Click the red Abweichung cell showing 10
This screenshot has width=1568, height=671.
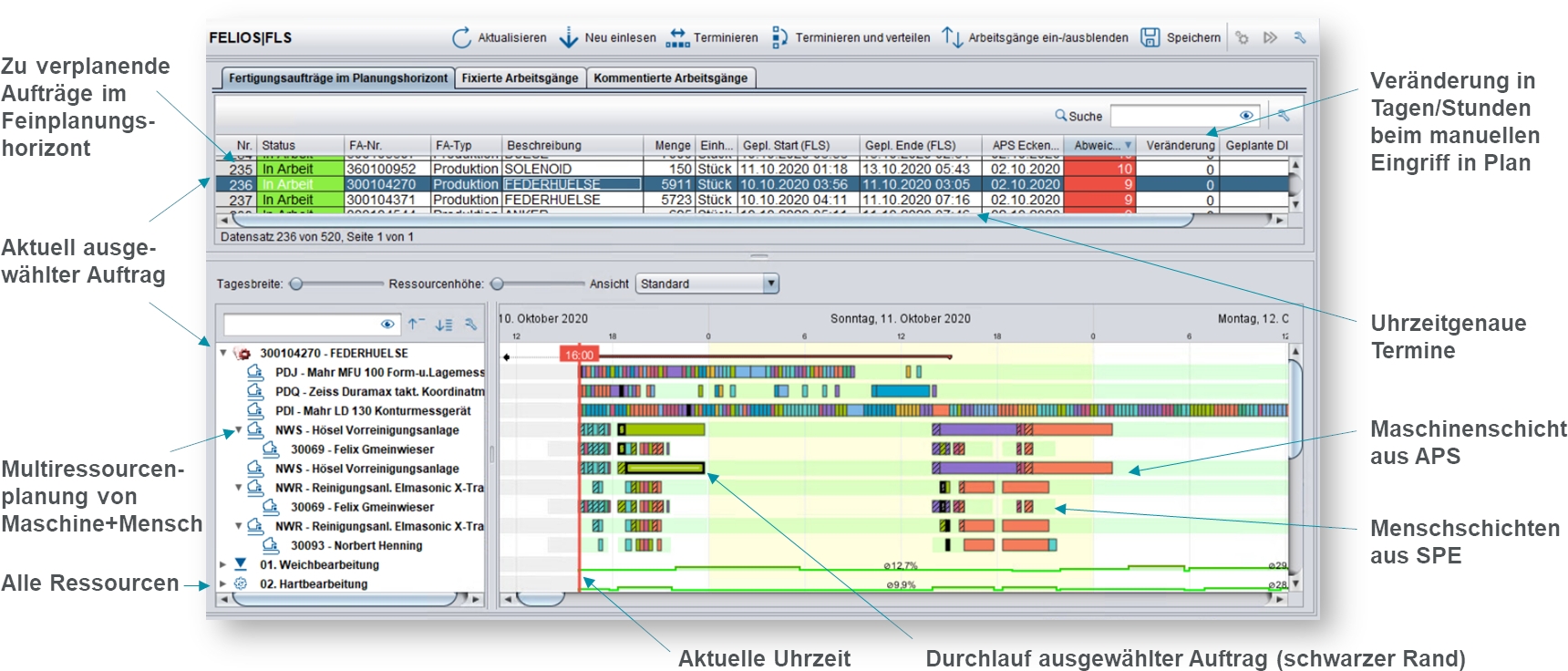click(x=1099, y=169)
